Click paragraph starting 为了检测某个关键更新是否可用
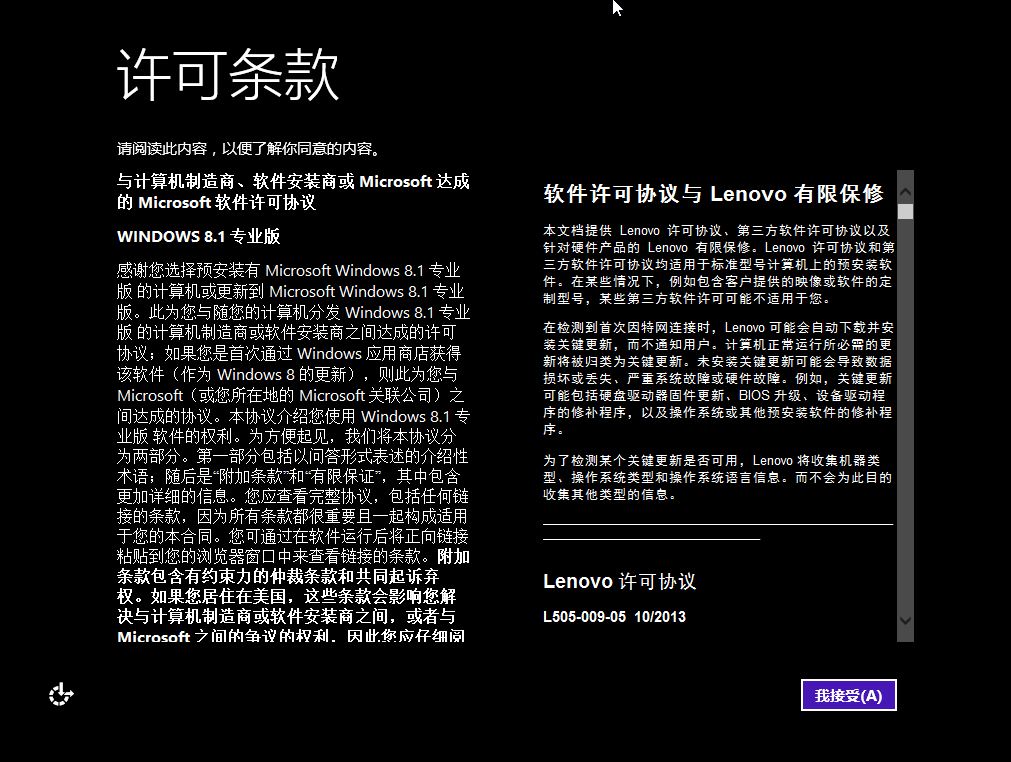Viewport: 1011px width, 762px height. point(718,478)
